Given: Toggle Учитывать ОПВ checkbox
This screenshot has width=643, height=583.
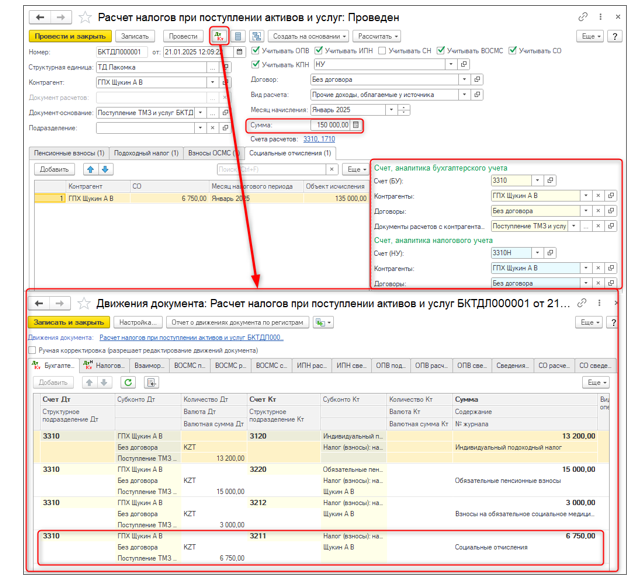Looking at the screenshot, I should (256, 50).
